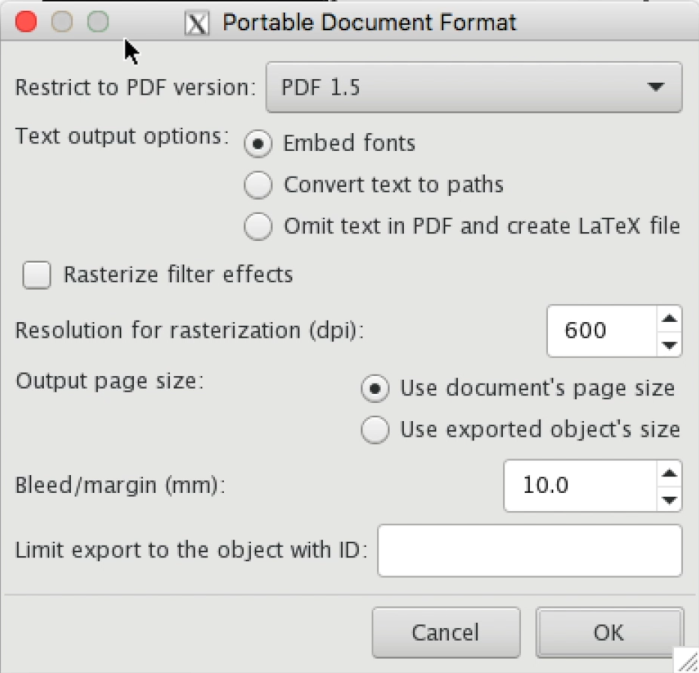Enable Rasterize filter effects checkbox
The image size is (699, 673).
(x=37, y=275)
